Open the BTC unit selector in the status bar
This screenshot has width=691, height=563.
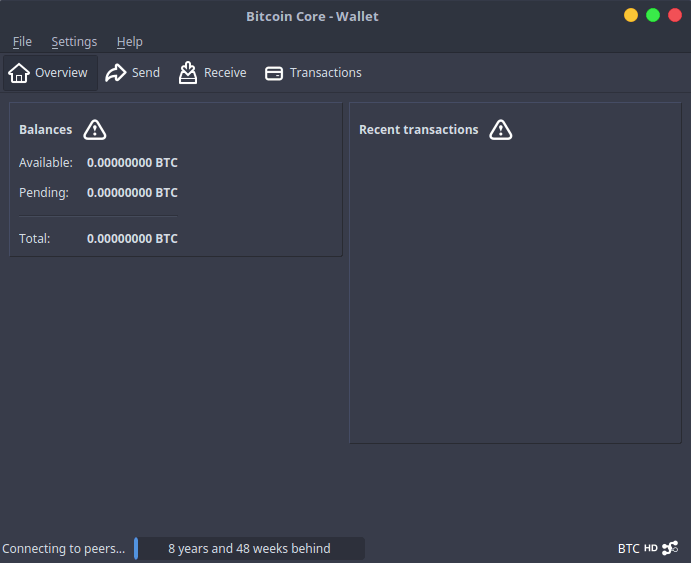(628, 548)
